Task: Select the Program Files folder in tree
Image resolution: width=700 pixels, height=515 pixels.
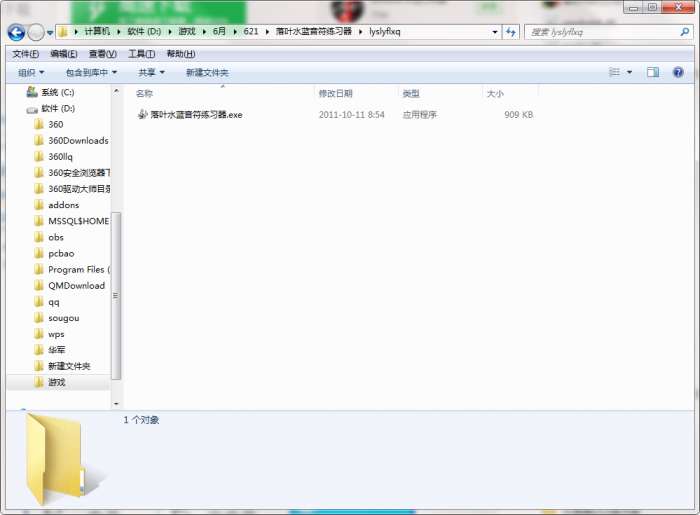Action: [x=79, y=270]
